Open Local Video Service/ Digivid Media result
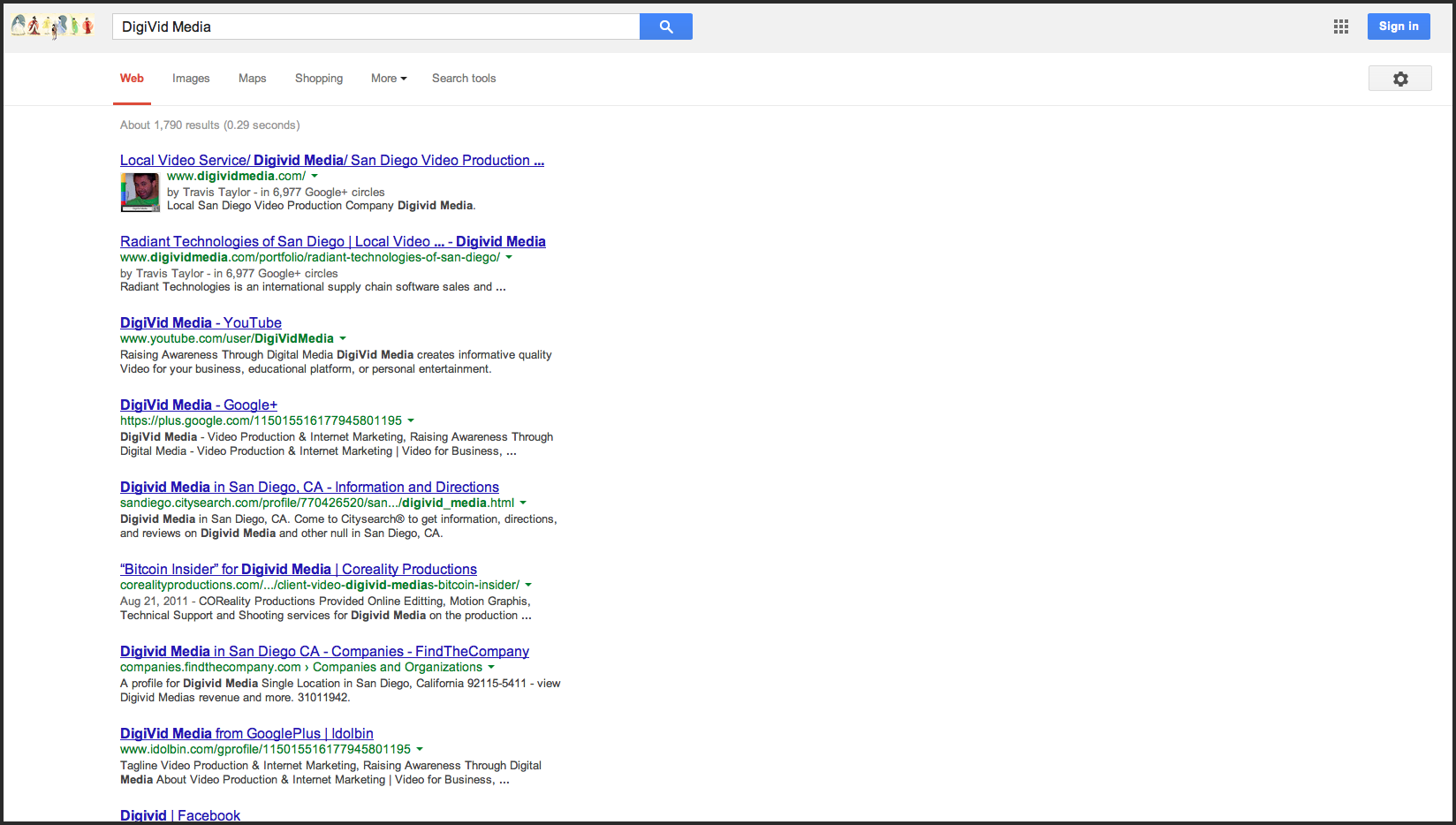Screen dimensions: 1456x825 pos(332,160)
